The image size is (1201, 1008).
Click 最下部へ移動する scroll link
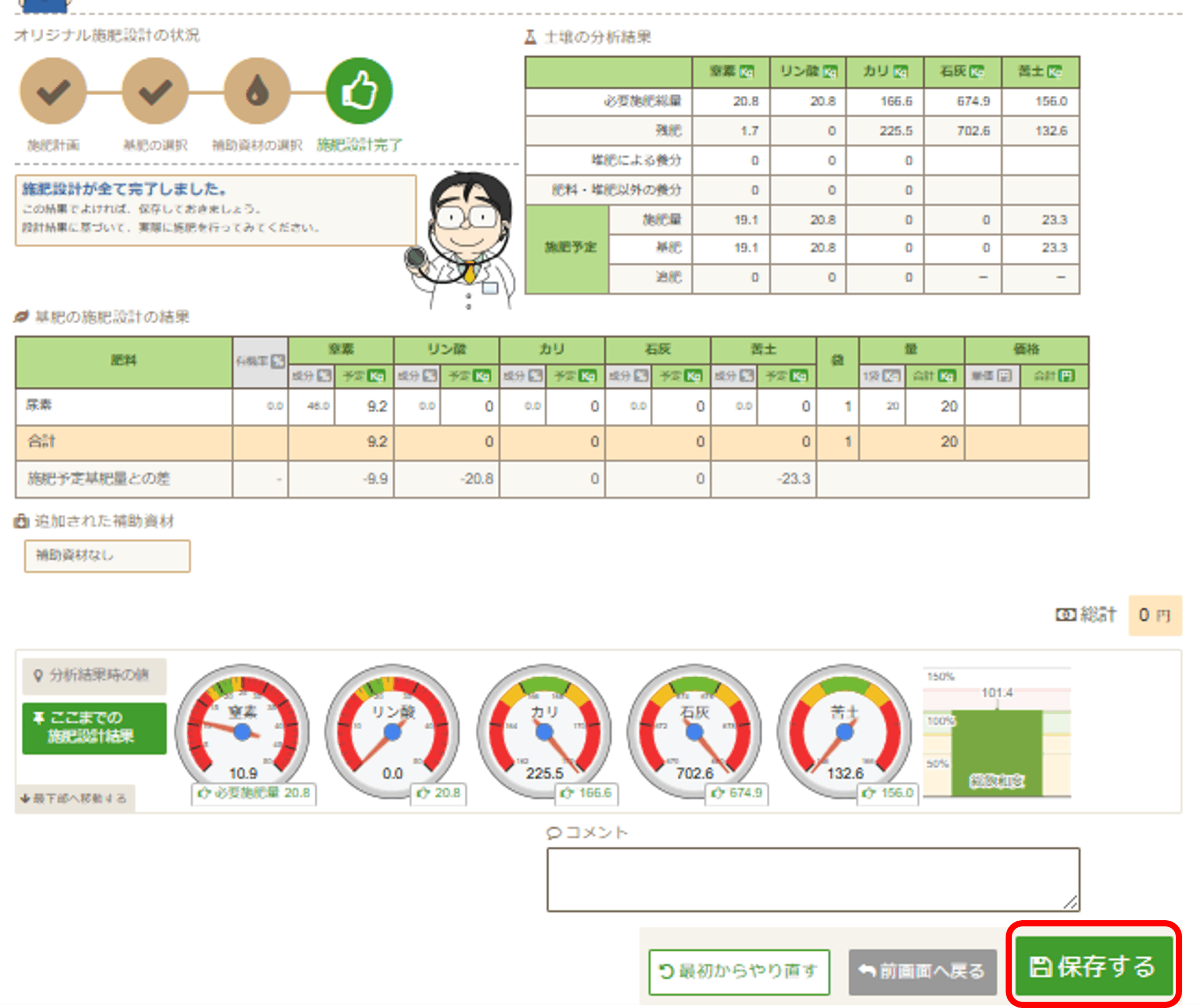click(75, 798)
